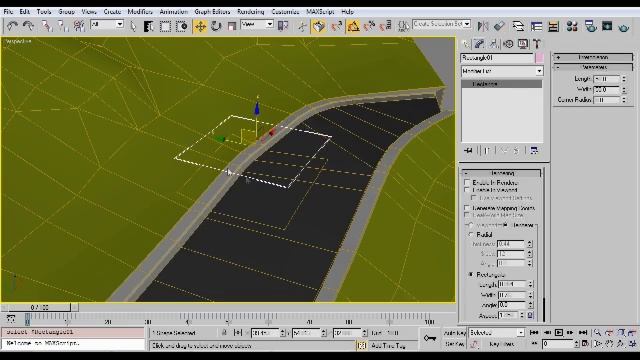Viewport: 640px width, 360px height.
Task: Open the Layer Manager icon
Action: 518,27
